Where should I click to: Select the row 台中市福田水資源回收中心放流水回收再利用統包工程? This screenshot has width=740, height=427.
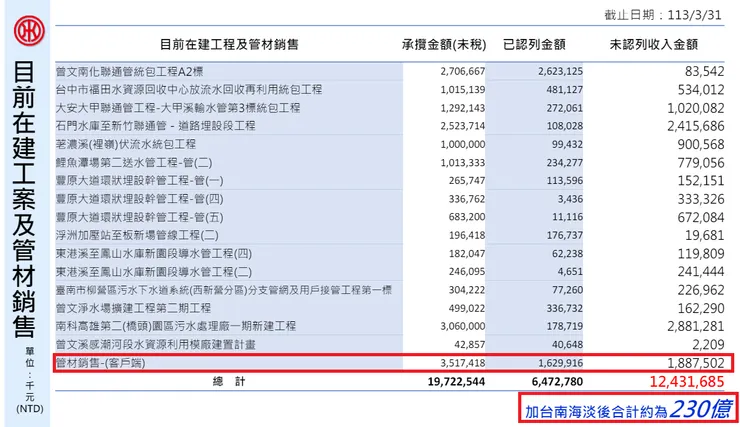tap(390, 90)
